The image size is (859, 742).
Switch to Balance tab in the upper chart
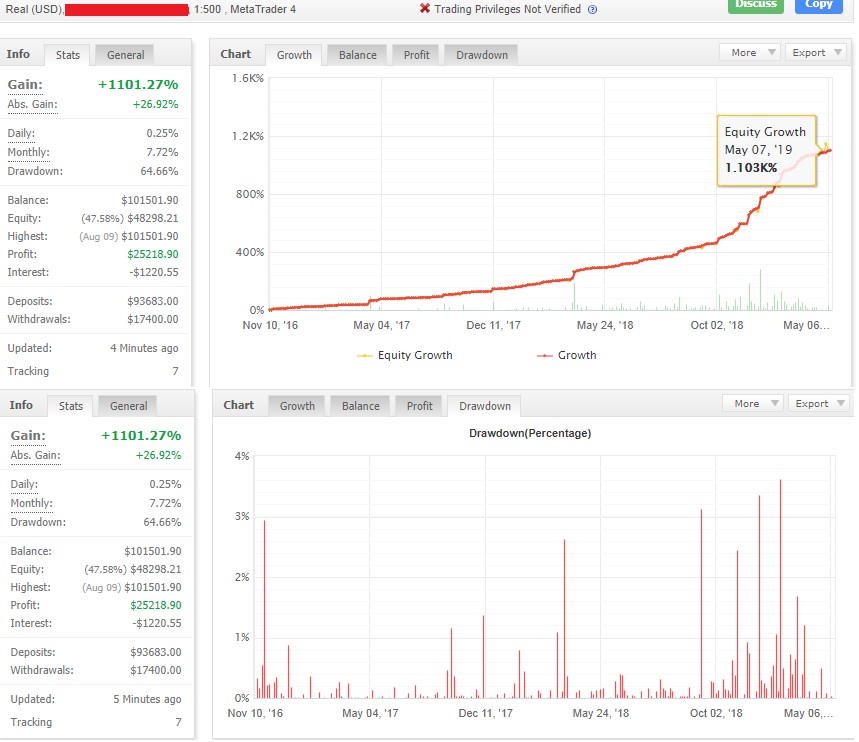(357, 55)
